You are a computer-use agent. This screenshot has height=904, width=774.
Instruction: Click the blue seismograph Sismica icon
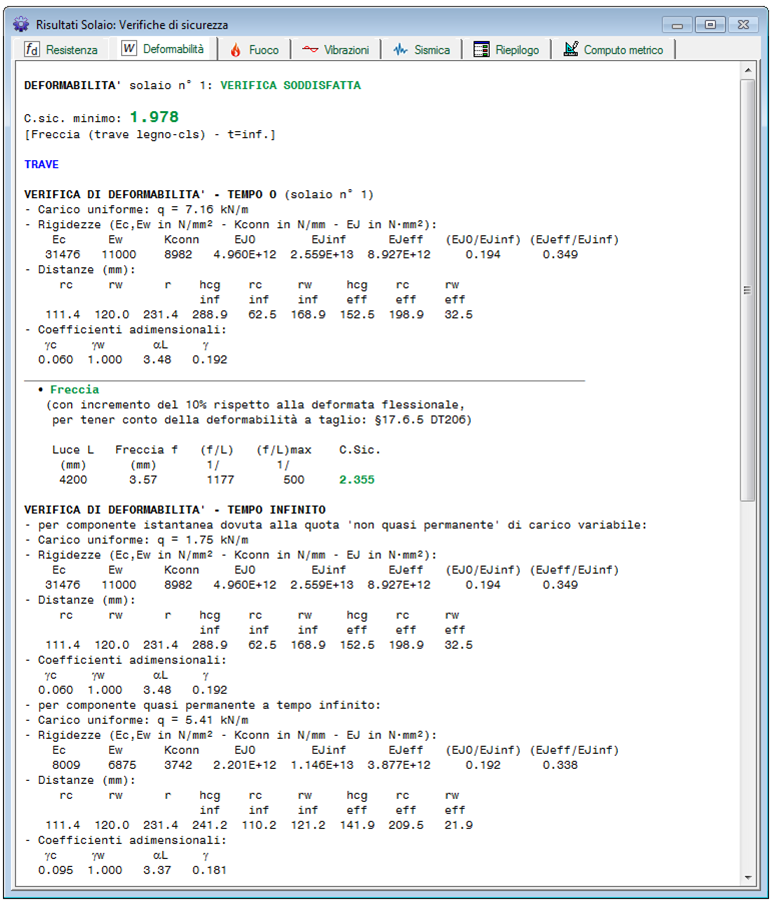point(401,49)
